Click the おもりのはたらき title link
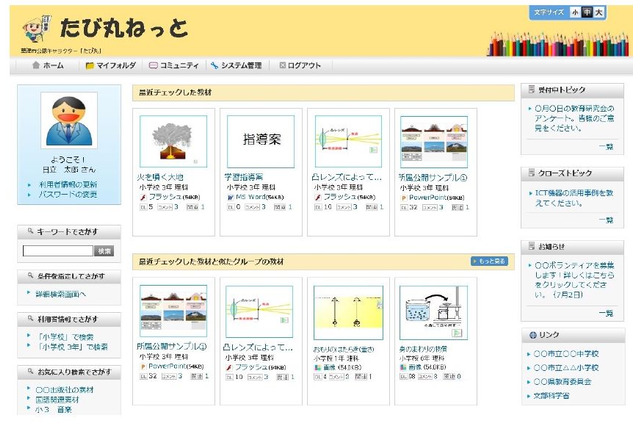 [x=344, y=350]
